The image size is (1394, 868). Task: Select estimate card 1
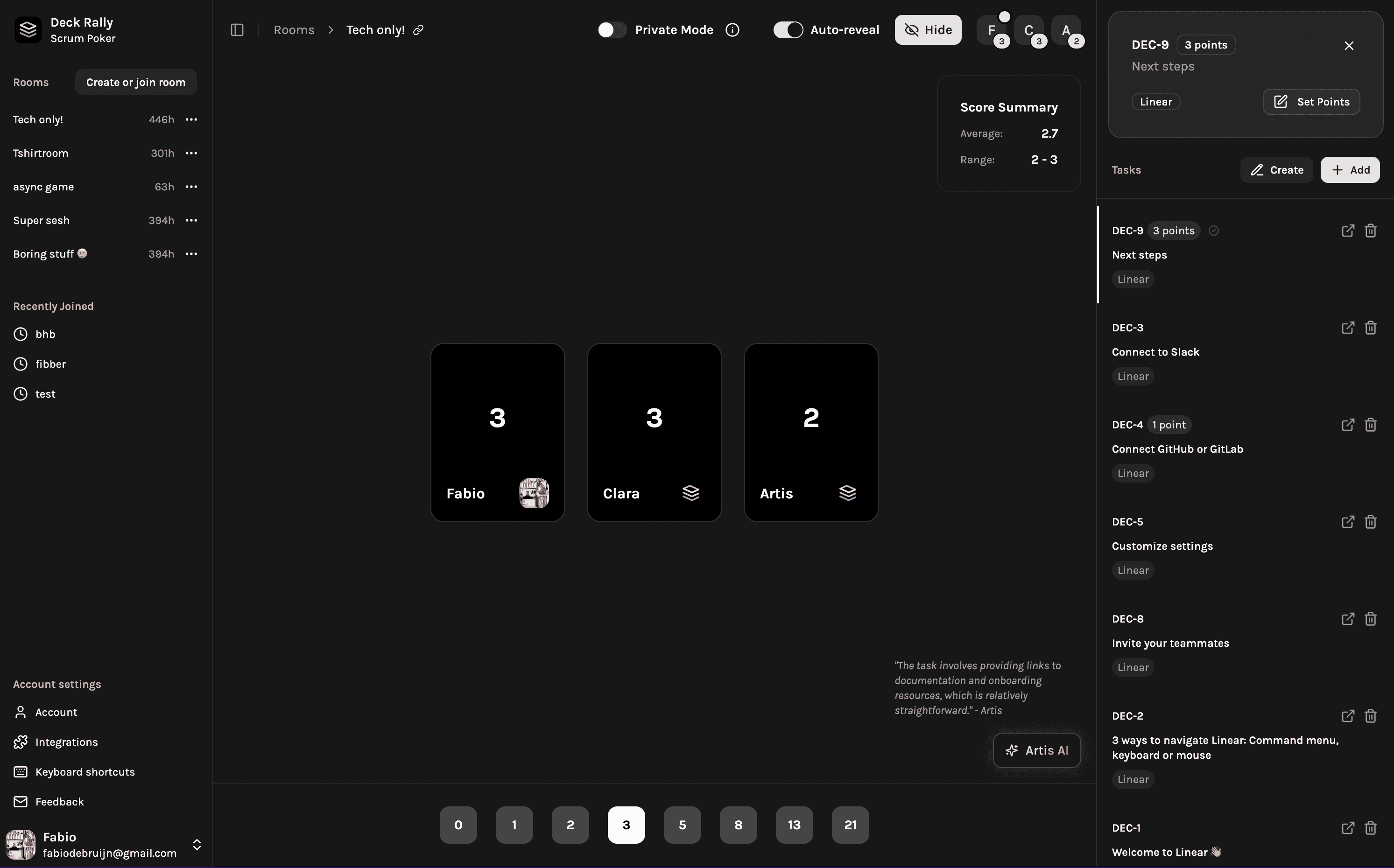pyautogui.click(x=514, y=825)
